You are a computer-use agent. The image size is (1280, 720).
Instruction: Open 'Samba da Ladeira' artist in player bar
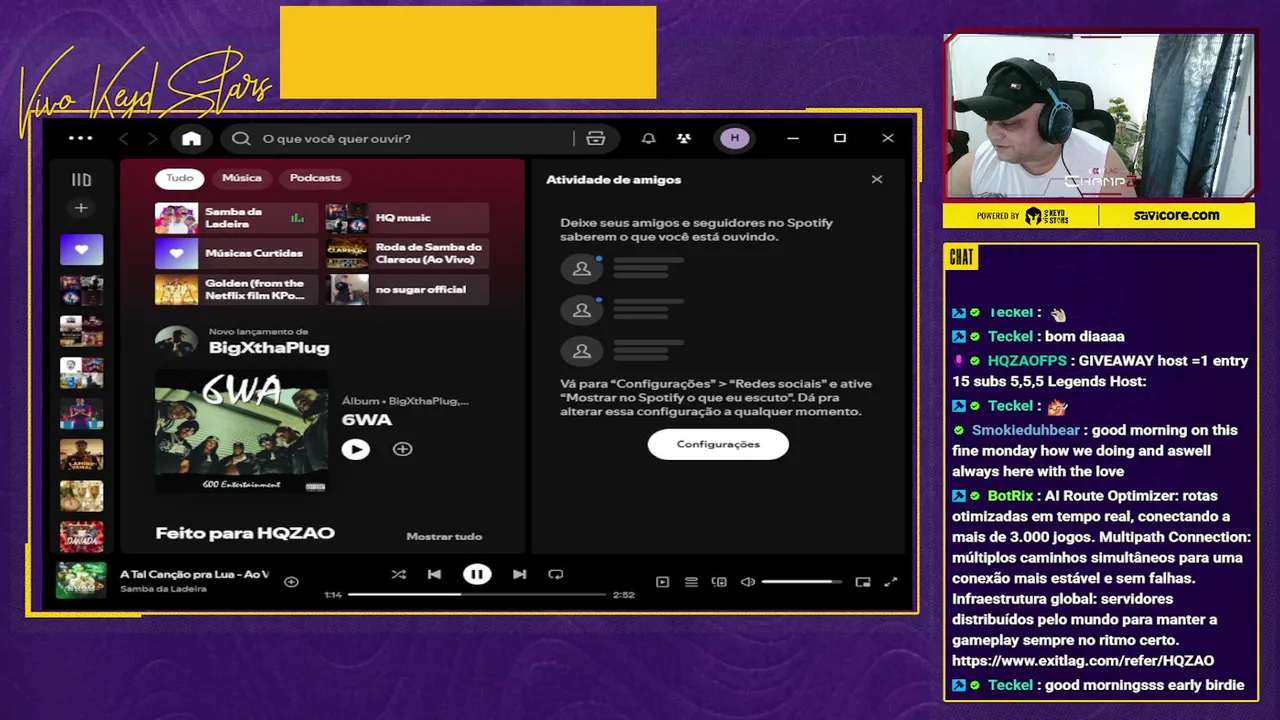(x=163, y=589)
